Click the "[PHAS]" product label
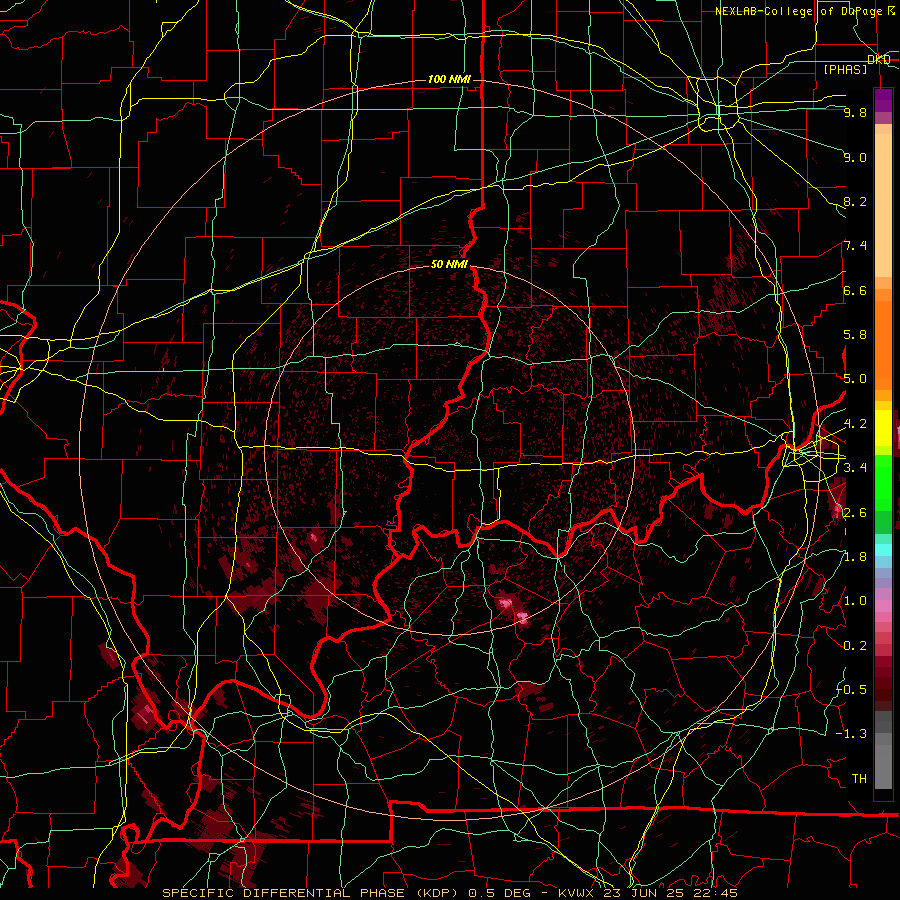This screenshot has height=900, width=900. (x=845, y=69)
